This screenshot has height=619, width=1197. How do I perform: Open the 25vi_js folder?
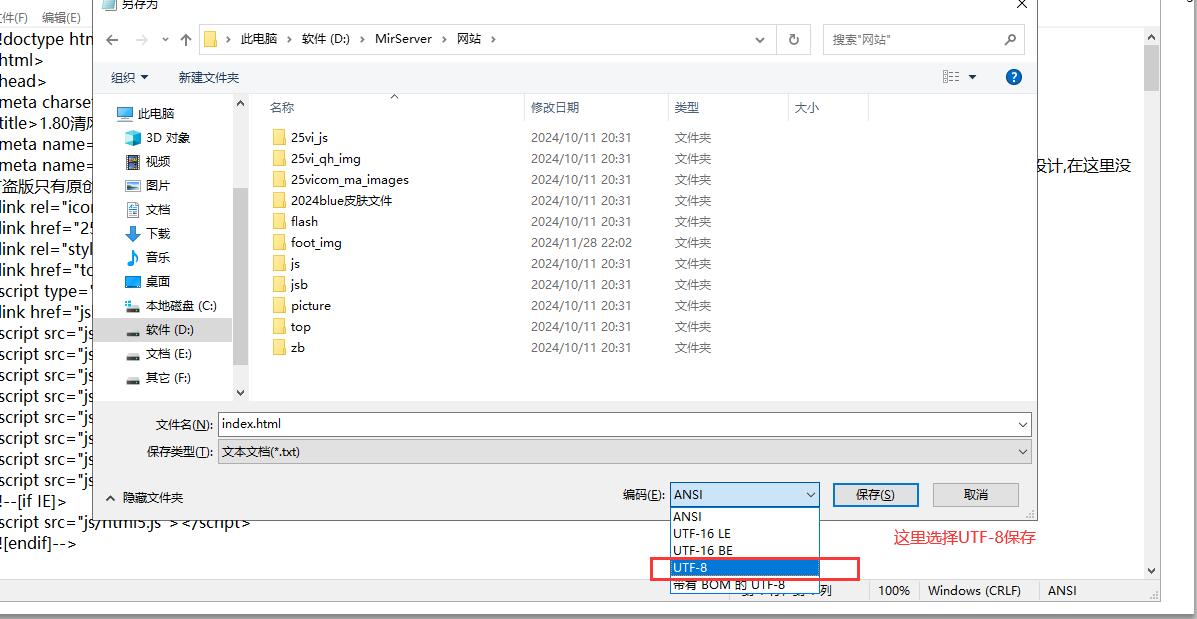(309, 137)
